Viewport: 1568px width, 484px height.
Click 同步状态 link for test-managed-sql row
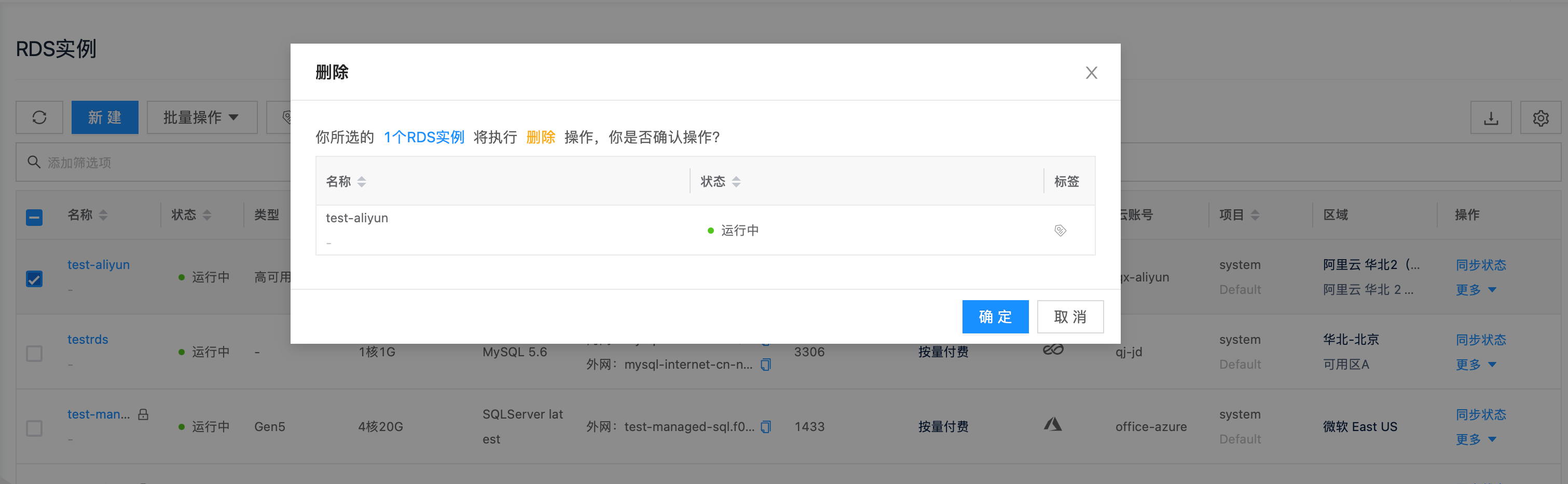[1480, 414]
